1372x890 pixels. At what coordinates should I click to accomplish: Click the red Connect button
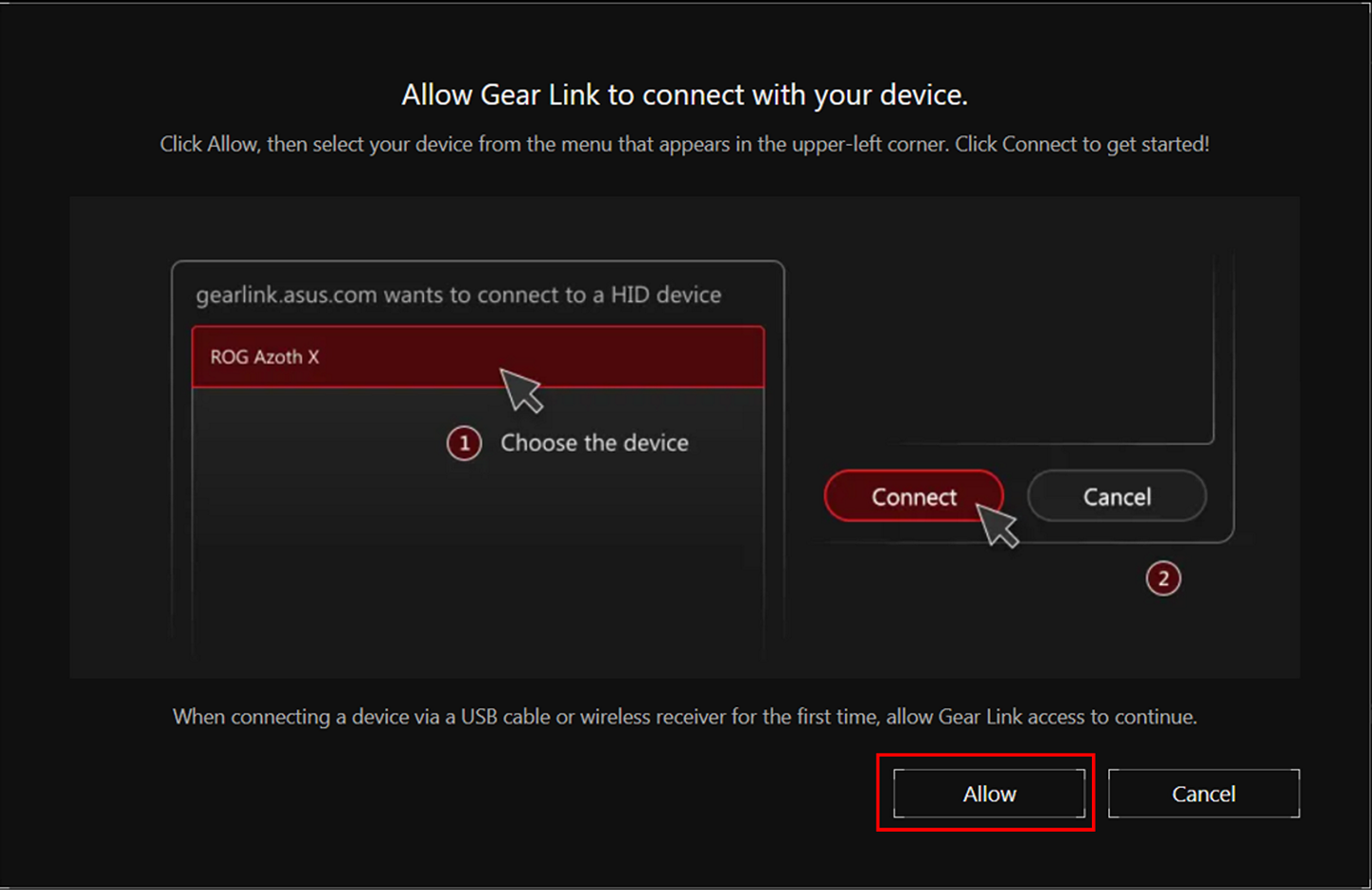[x=913, y=496]
